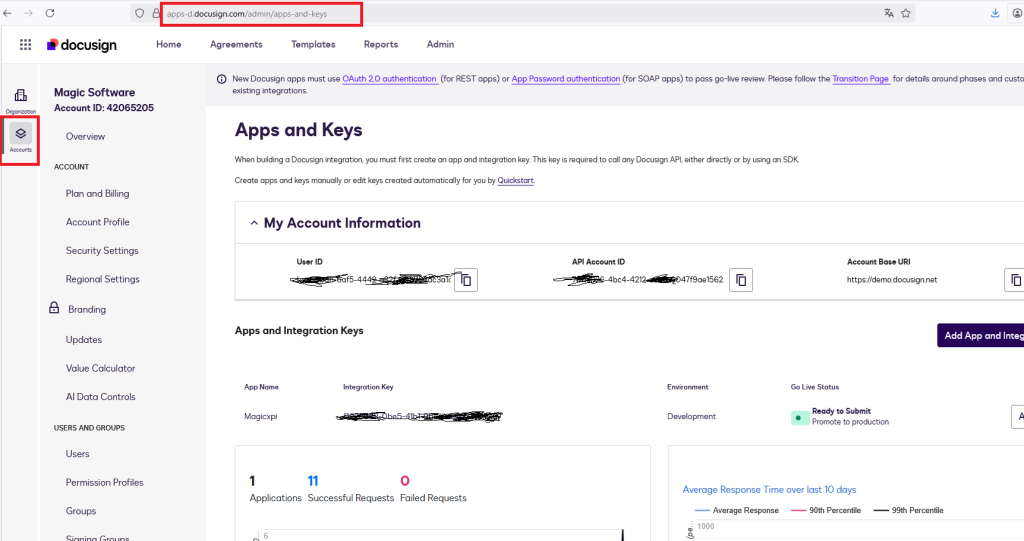Viewport: 1024px width, 541px height.
Task: Open Branding page
Action: click(x=87, y=309)
